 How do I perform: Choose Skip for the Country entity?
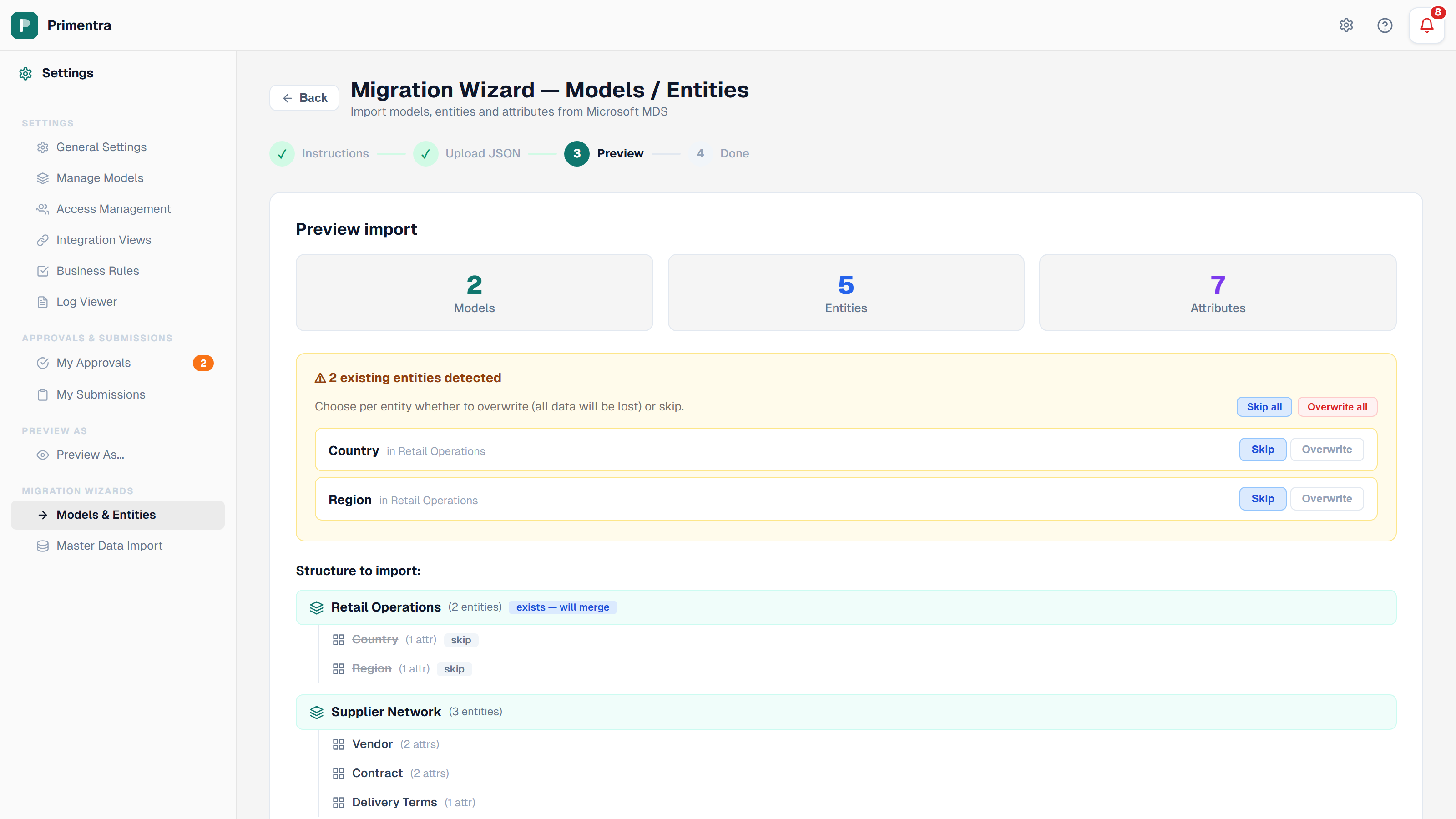[1263, 450]
